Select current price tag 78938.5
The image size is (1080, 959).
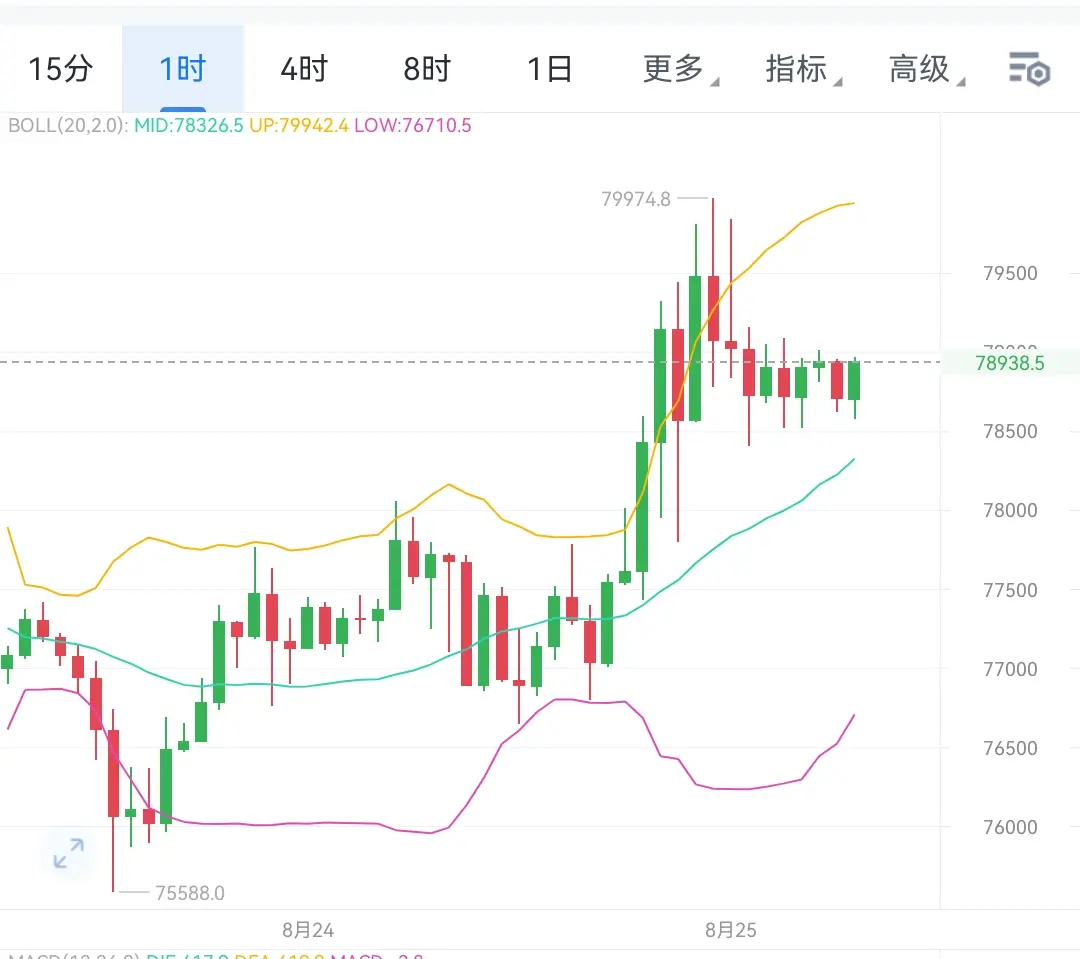tap(1010, 363)
